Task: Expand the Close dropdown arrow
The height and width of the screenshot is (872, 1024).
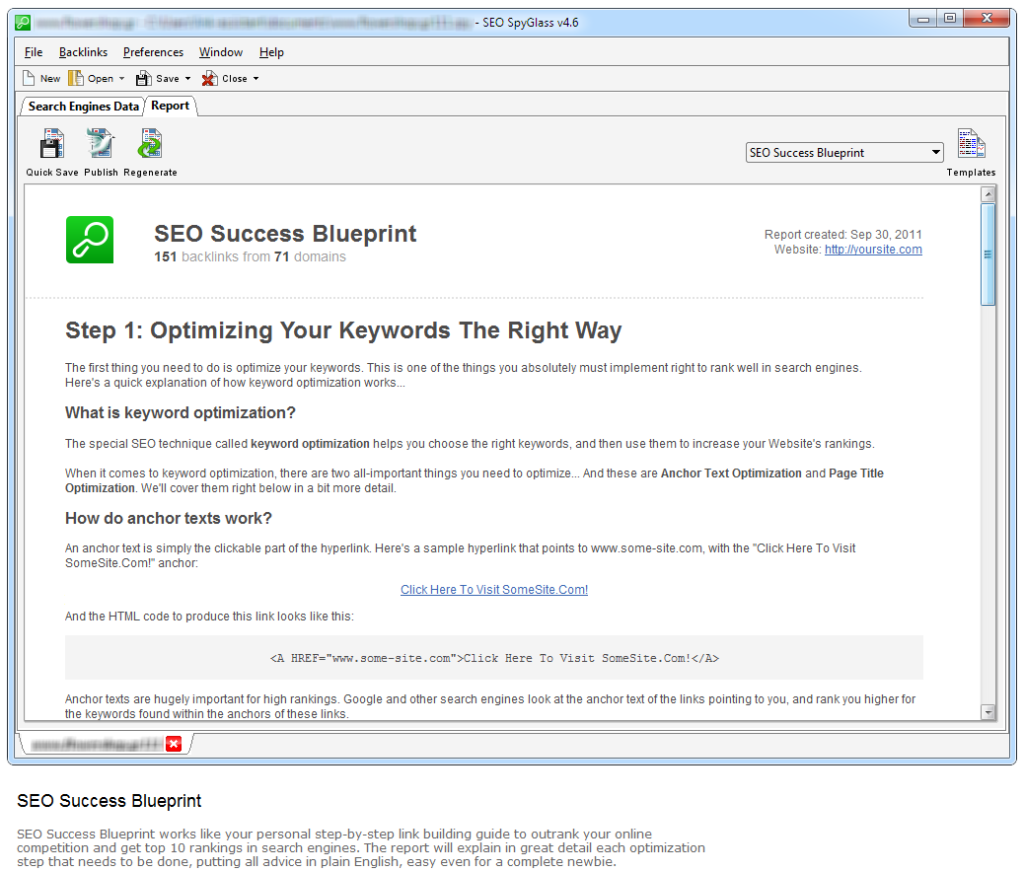Action: 256,78
